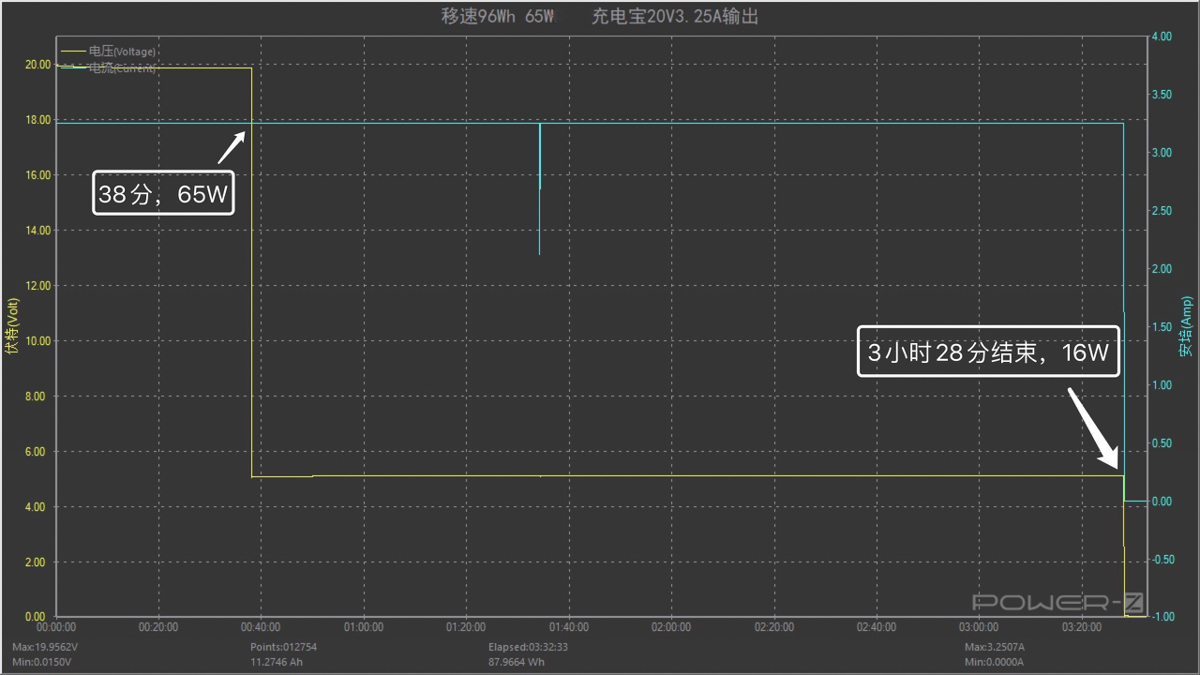This screenshot has height=675, width=1200.
Task: Click the 安培(Amp) right axis title
Action: point(1187,327)
